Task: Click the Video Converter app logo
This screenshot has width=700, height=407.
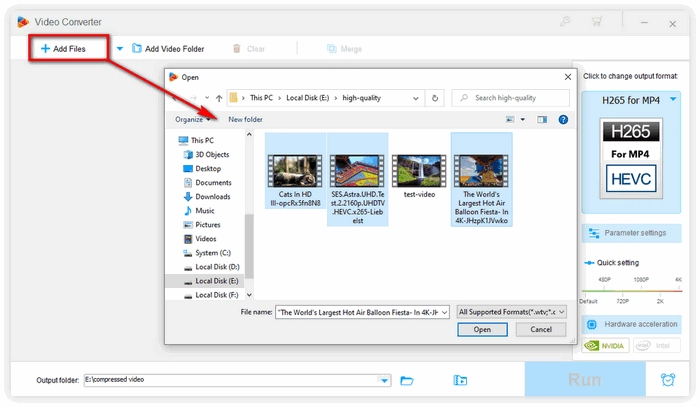Action: click(x=23, y=21)
